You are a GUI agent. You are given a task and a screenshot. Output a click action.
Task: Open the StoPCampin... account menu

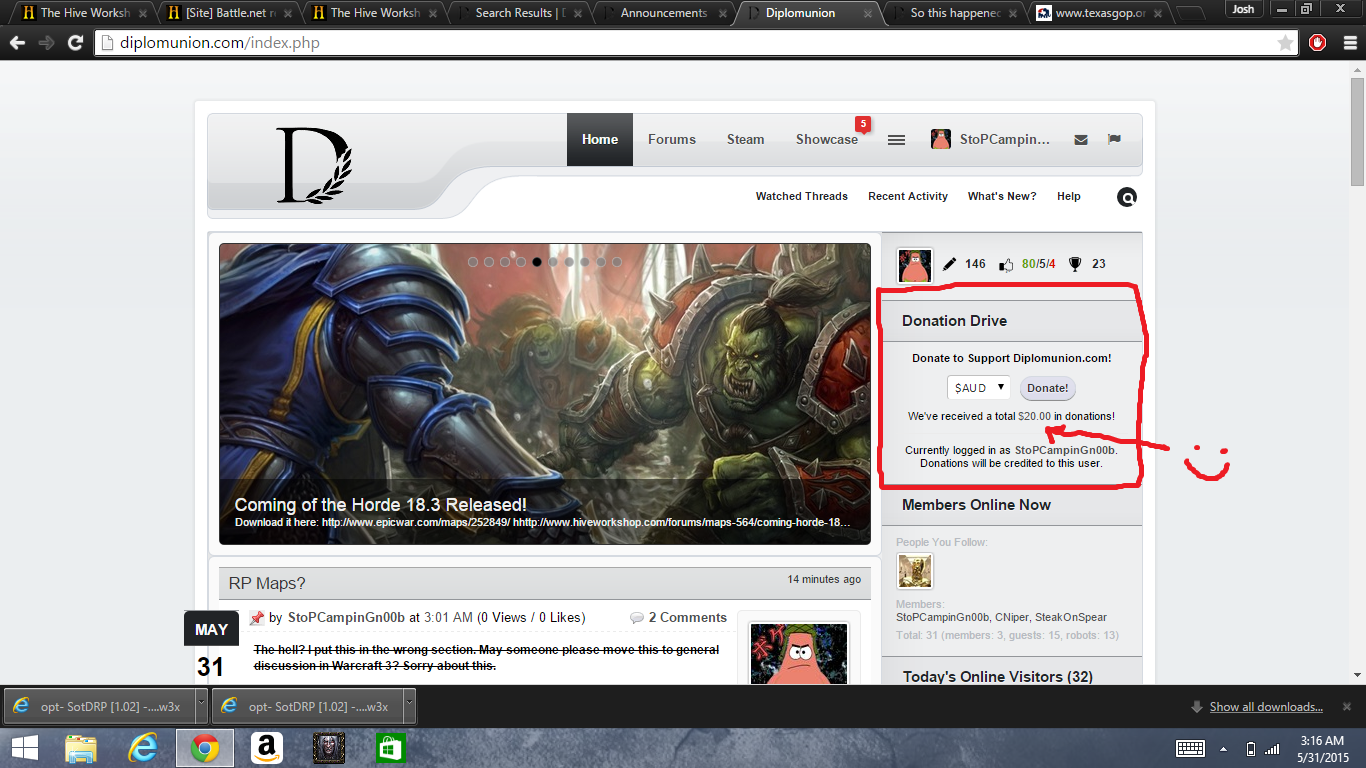tap(991, 140)
